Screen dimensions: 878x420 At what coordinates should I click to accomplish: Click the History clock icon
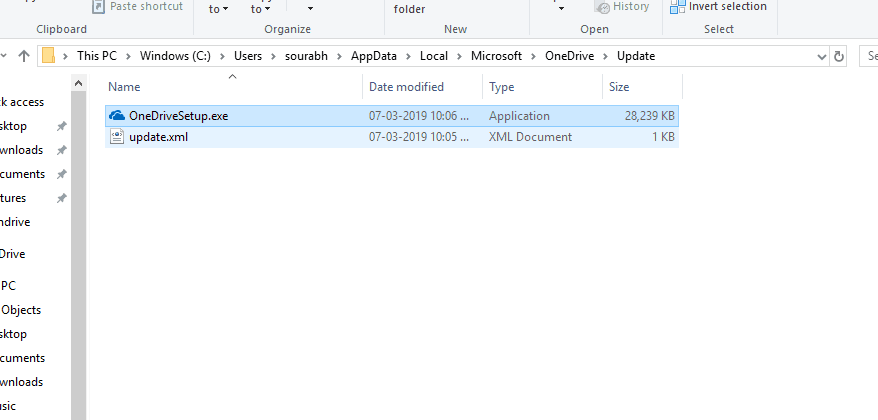point(603,7)
